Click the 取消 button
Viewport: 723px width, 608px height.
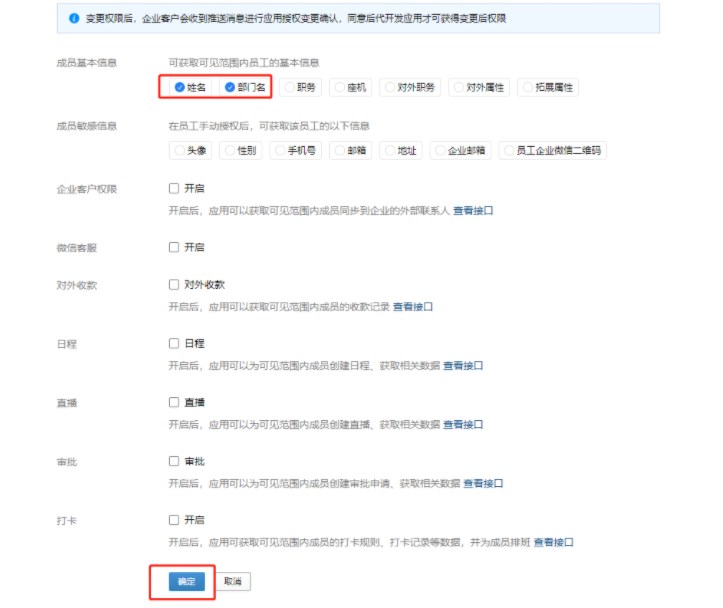[233, 581]
